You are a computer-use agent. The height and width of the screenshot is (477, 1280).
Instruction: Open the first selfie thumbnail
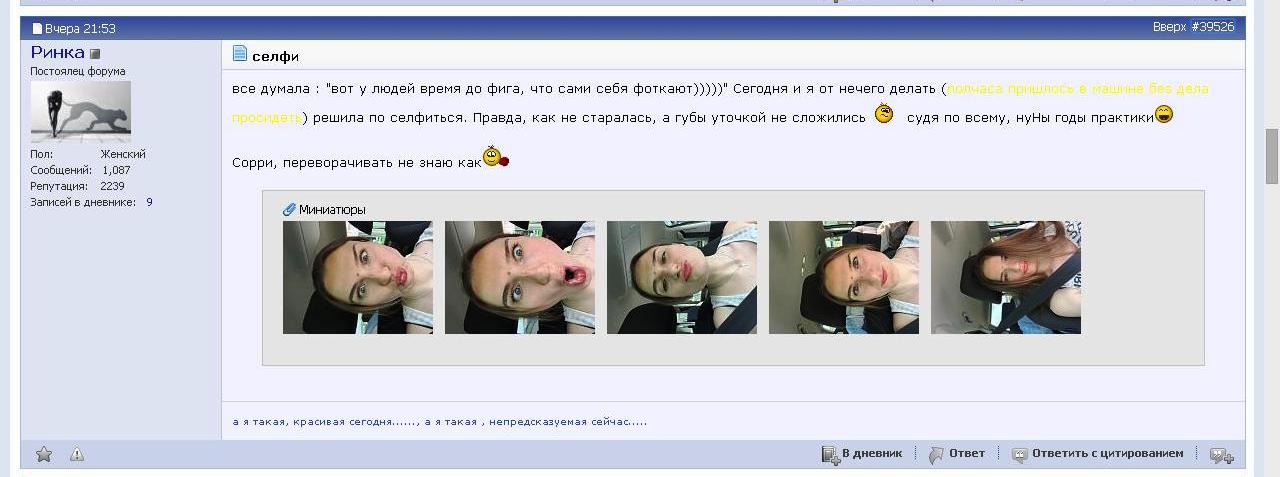click(x=358, y=277)
